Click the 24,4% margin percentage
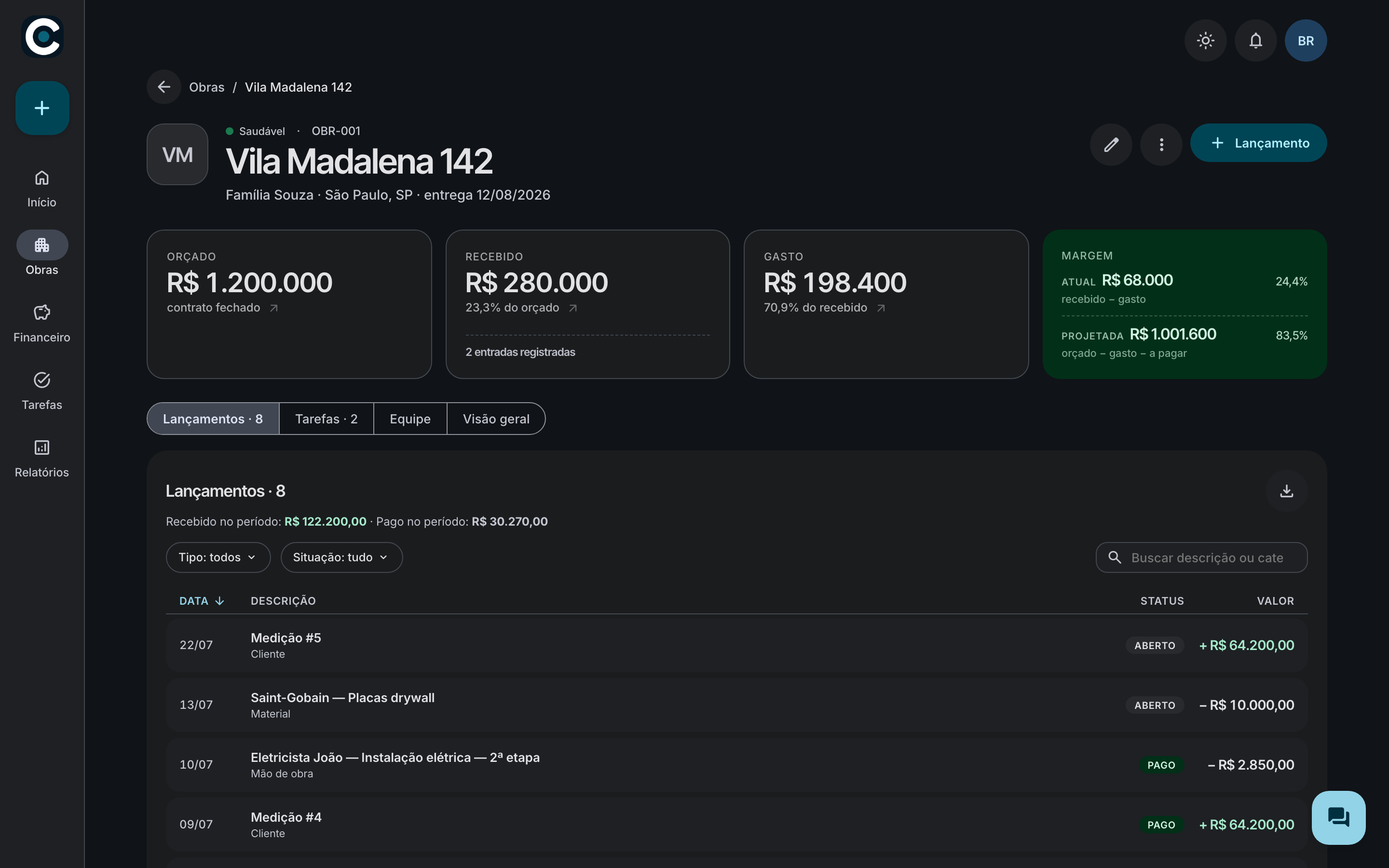The height and width of the screenshot is (868, 1389). pos(1292,281)
